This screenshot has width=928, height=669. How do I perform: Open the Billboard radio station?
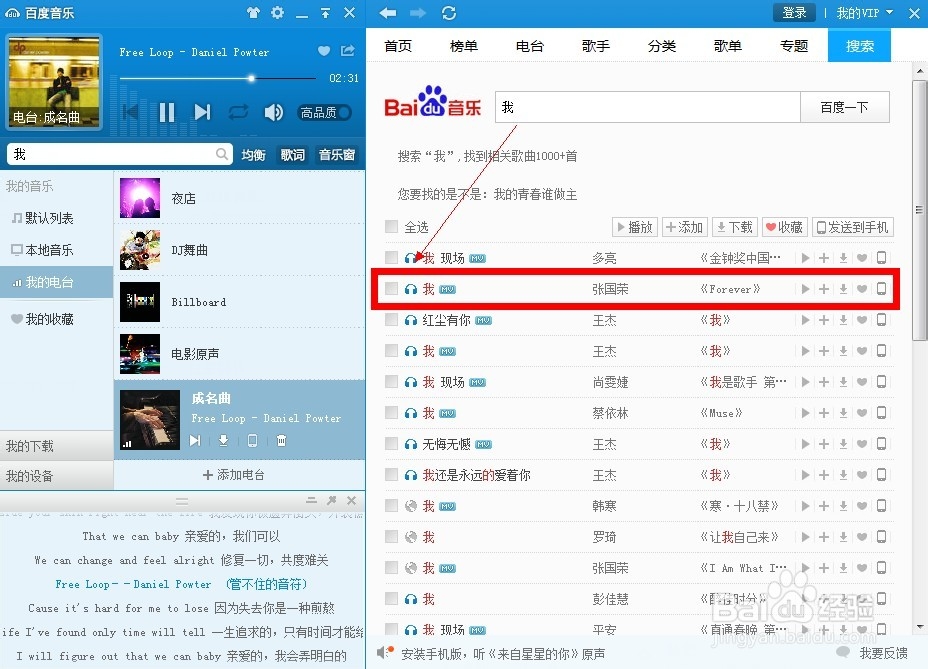tap(239, 302)
